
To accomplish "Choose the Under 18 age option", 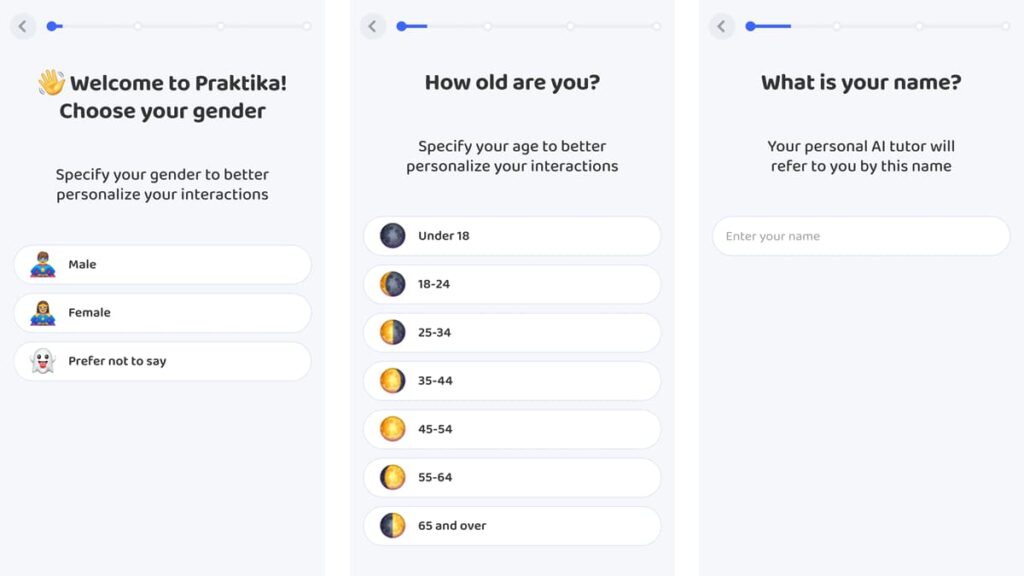I will pos(512,236).
